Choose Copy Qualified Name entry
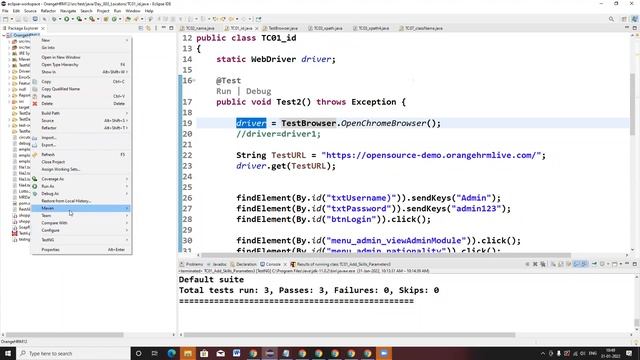Screen dimensions: 640x360 tap(81, 89)
